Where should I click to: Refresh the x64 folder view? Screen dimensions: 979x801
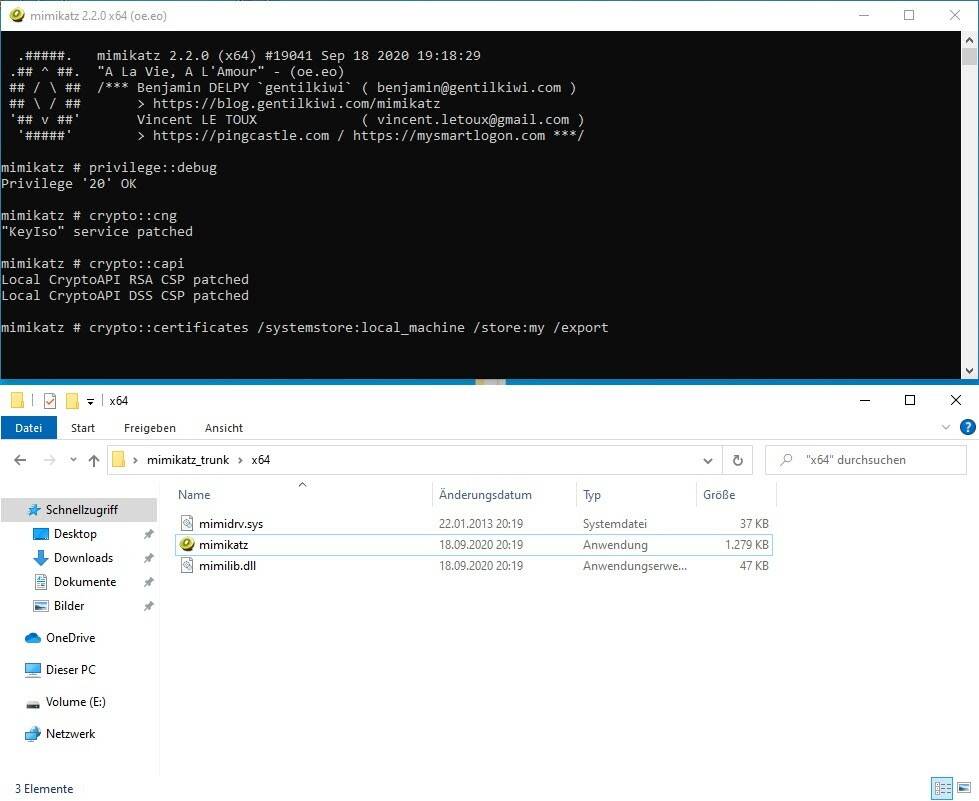pos(738,460)
